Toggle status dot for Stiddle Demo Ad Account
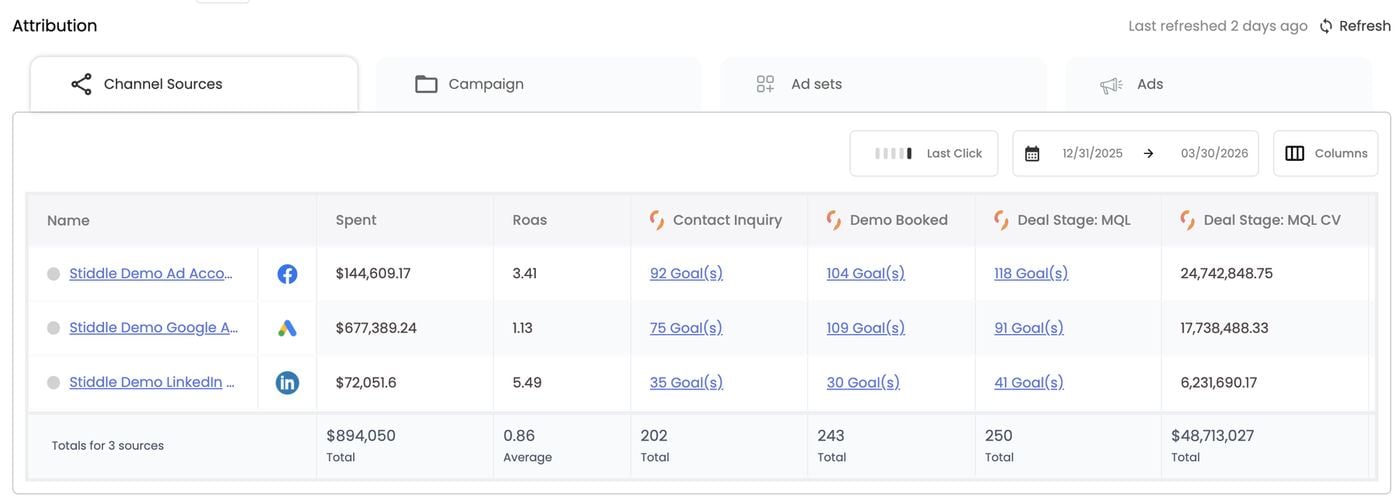The height and width of the screenshot is (502, 1400). point(53,274)
